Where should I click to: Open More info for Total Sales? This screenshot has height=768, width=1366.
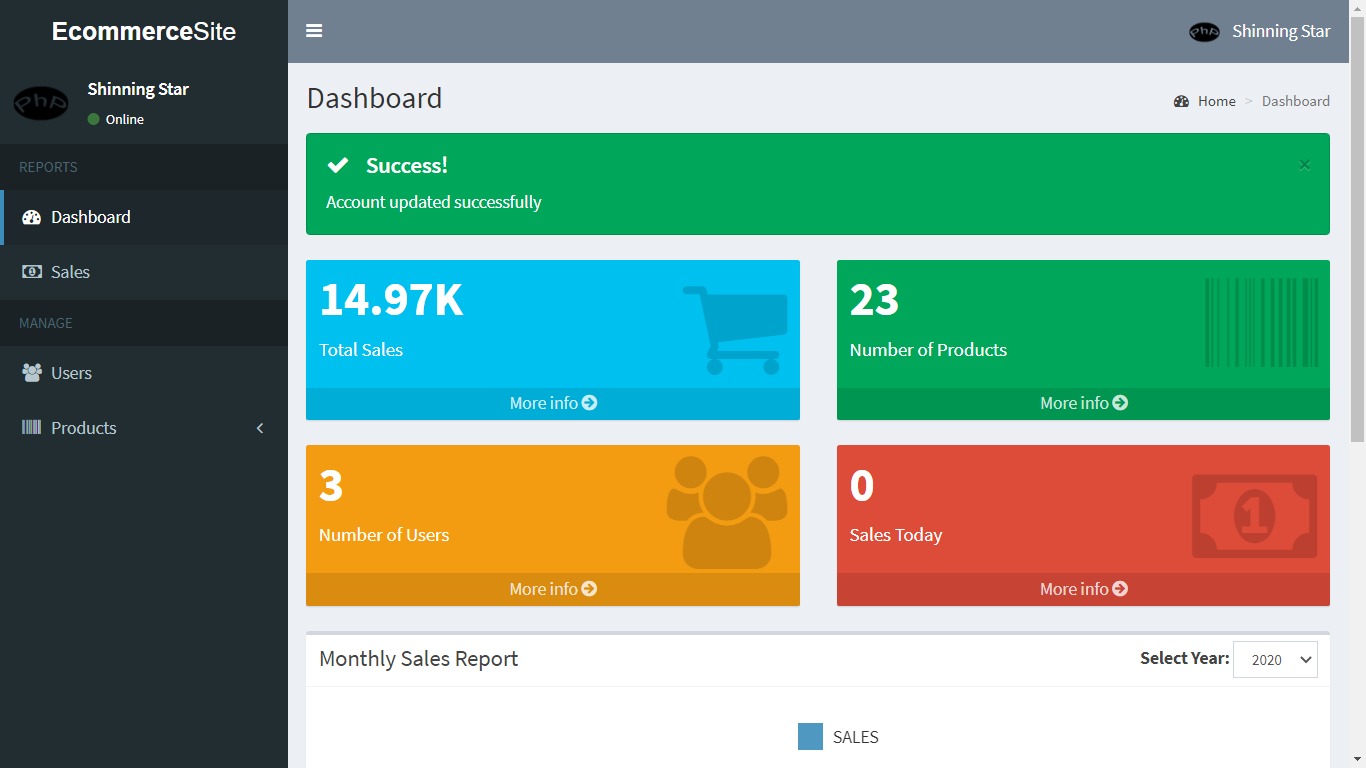[x=552, y=403]
